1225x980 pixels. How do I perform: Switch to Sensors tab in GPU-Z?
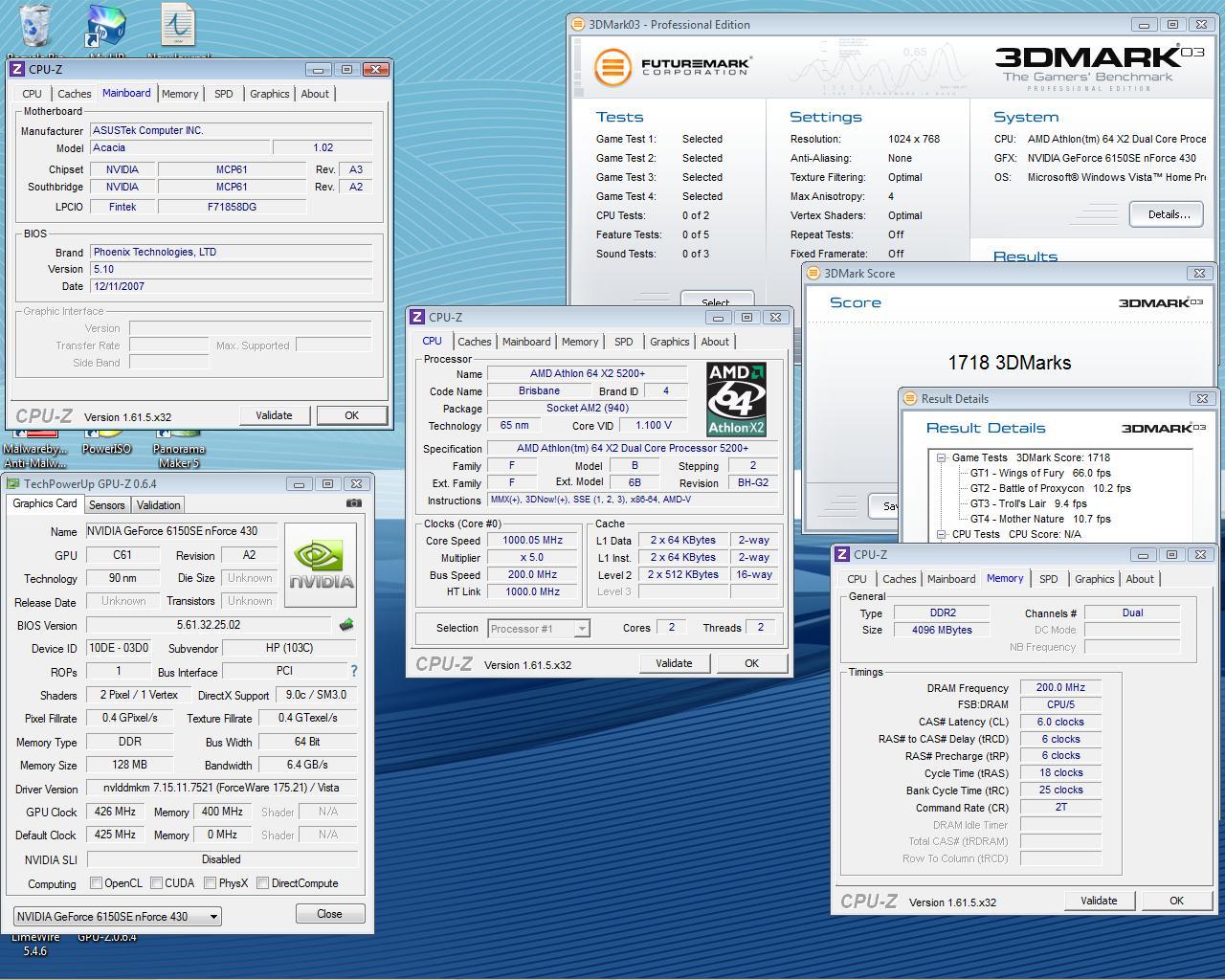pyautogui.click(x=107, y=505)
